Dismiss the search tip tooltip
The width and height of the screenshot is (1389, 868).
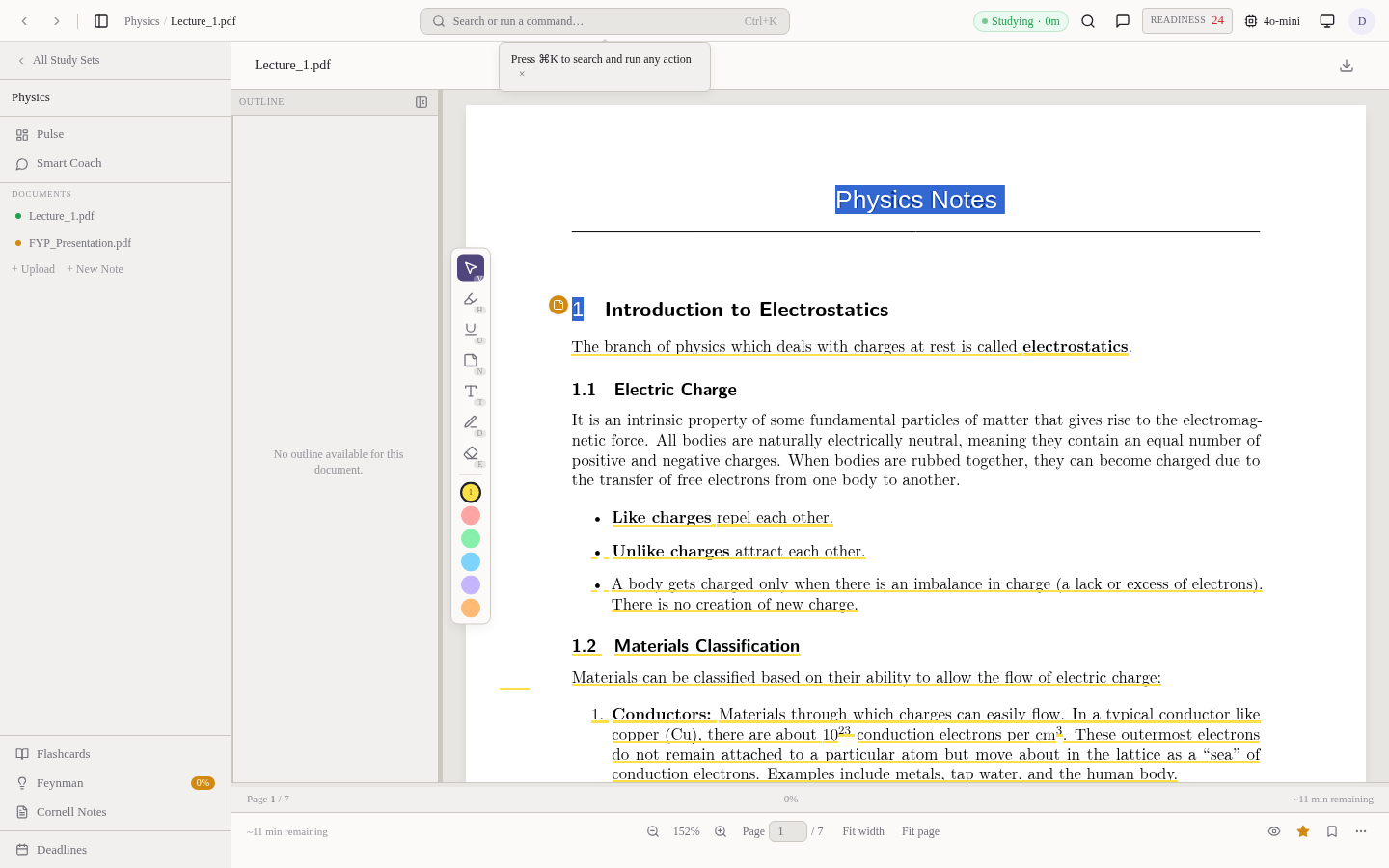pos(522,74)
